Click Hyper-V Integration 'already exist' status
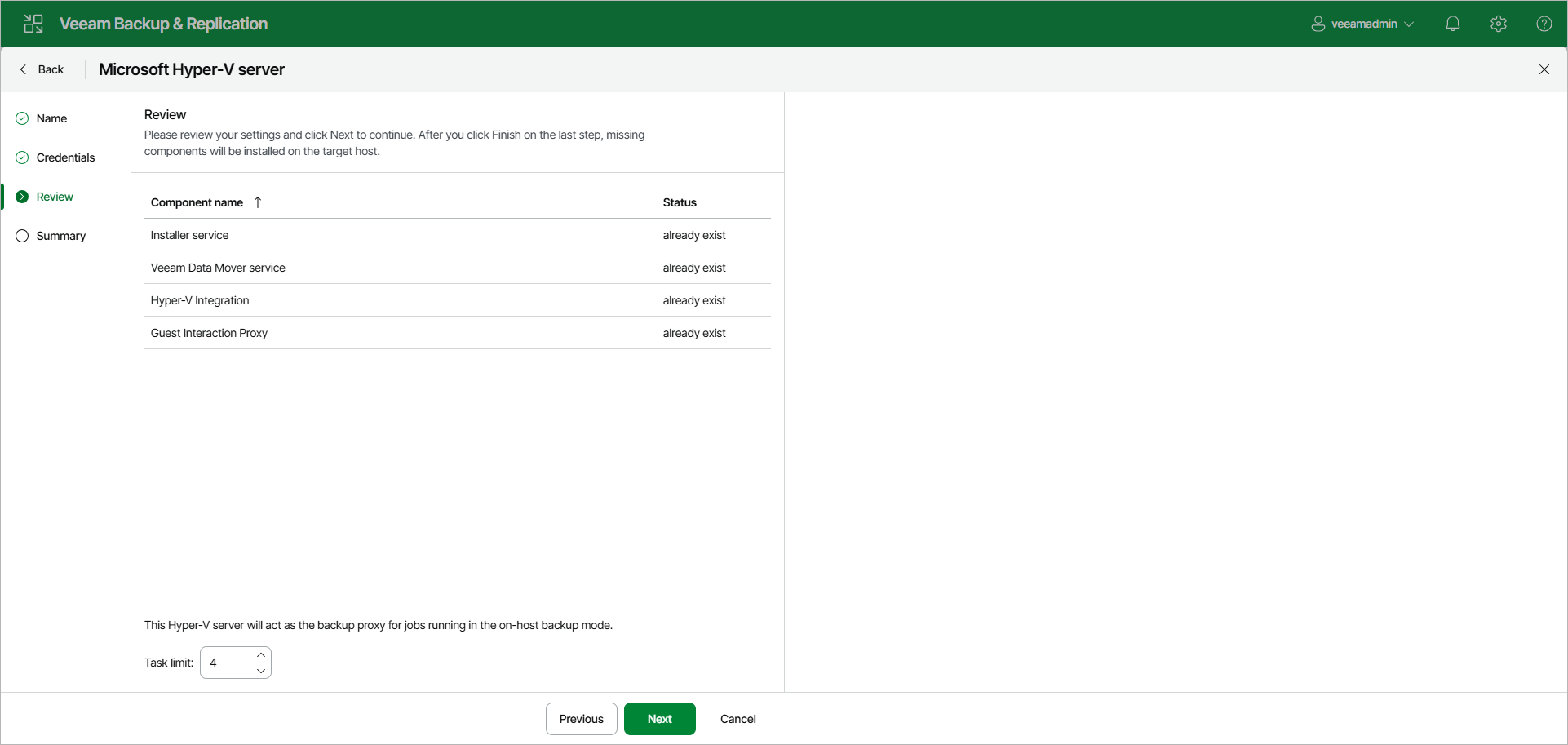The image size is (1568, 745). pos(694,300)
